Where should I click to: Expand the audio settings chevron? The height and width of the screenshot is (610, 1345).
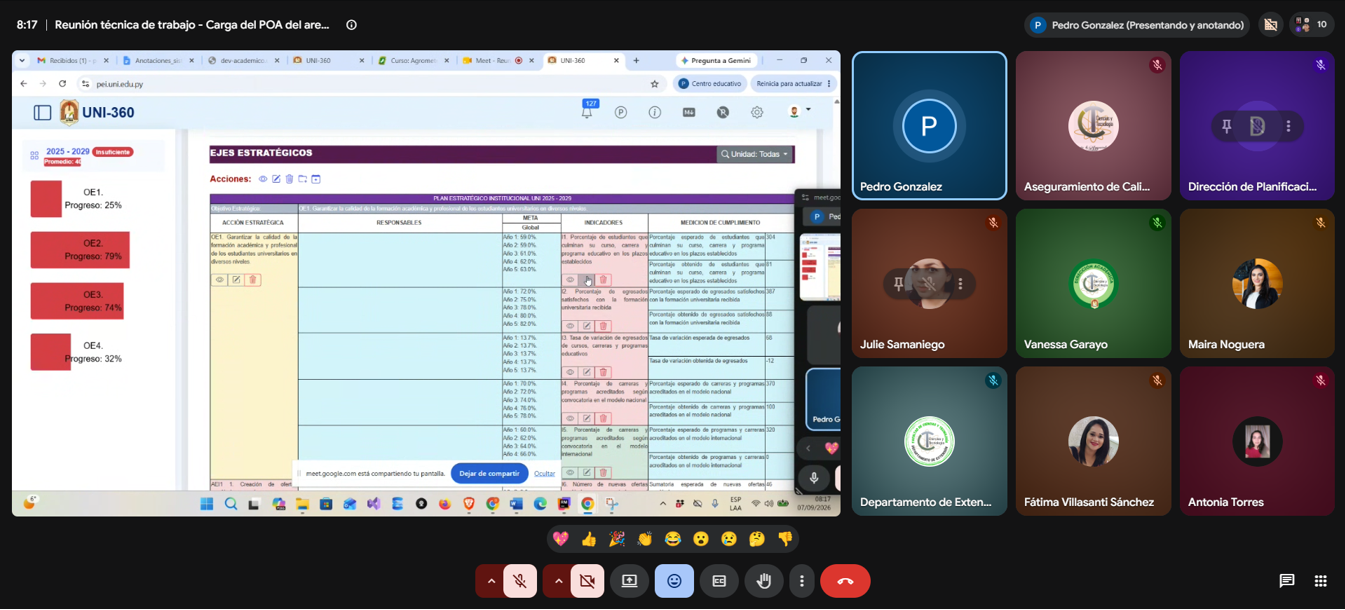[x=491, y=581]
